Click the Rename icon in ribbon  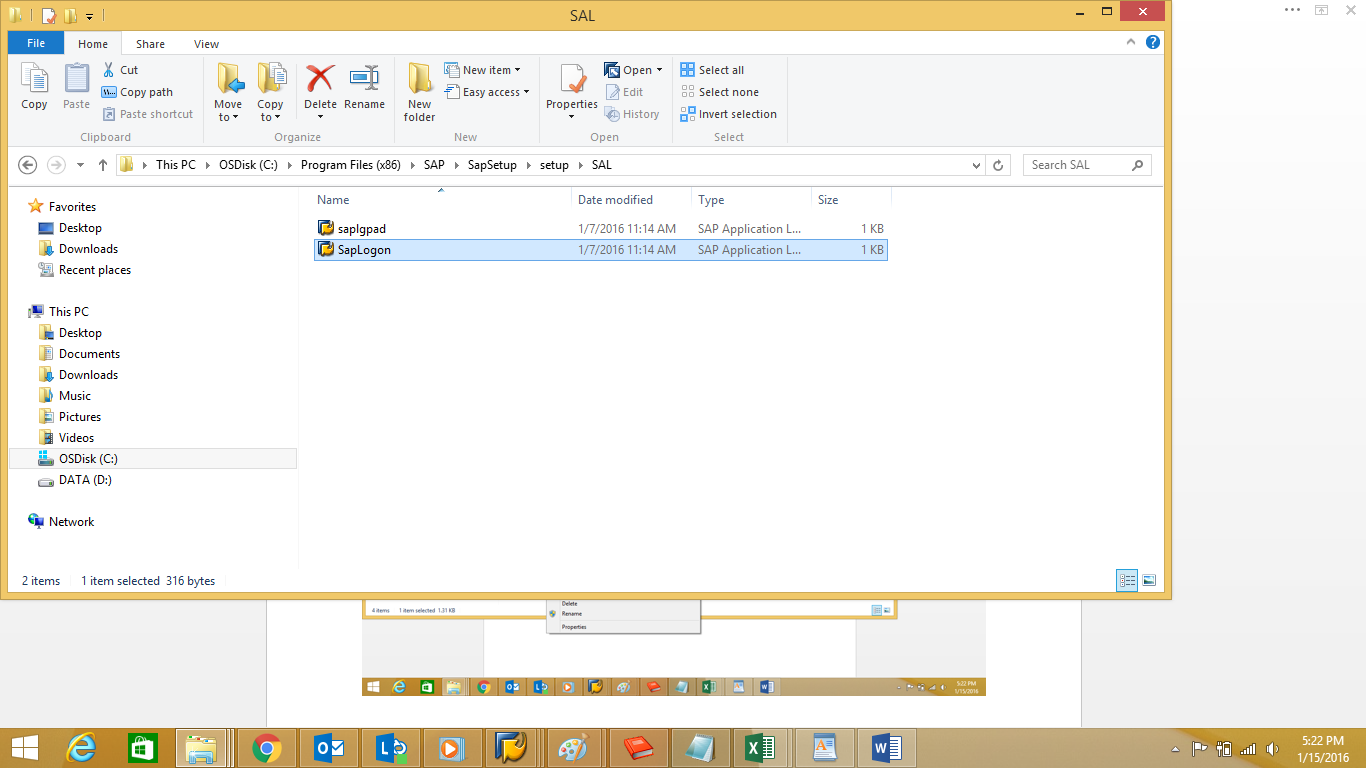click(364, 80)
